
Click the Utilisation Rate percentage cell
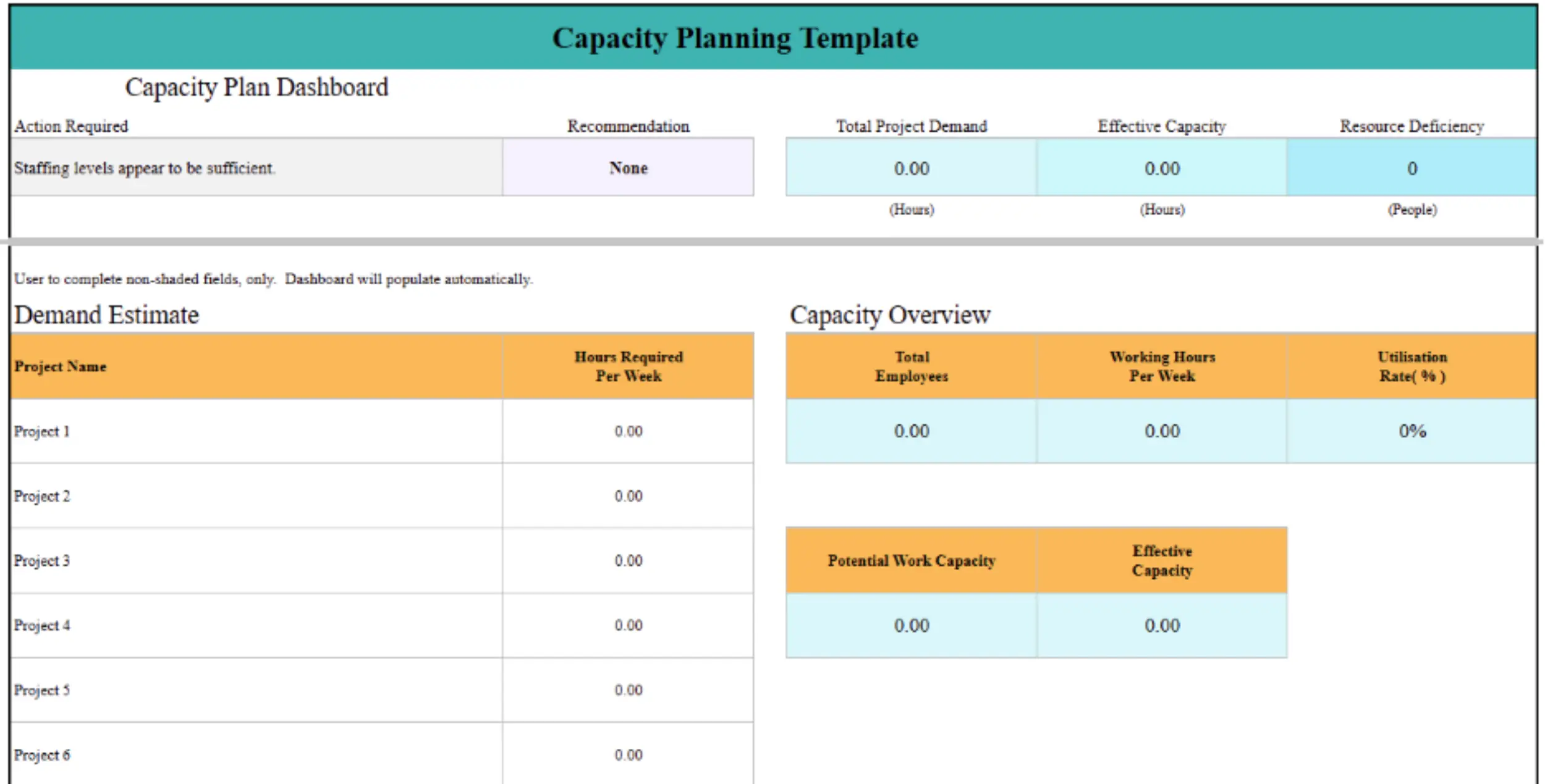(x=1412, y=431)
